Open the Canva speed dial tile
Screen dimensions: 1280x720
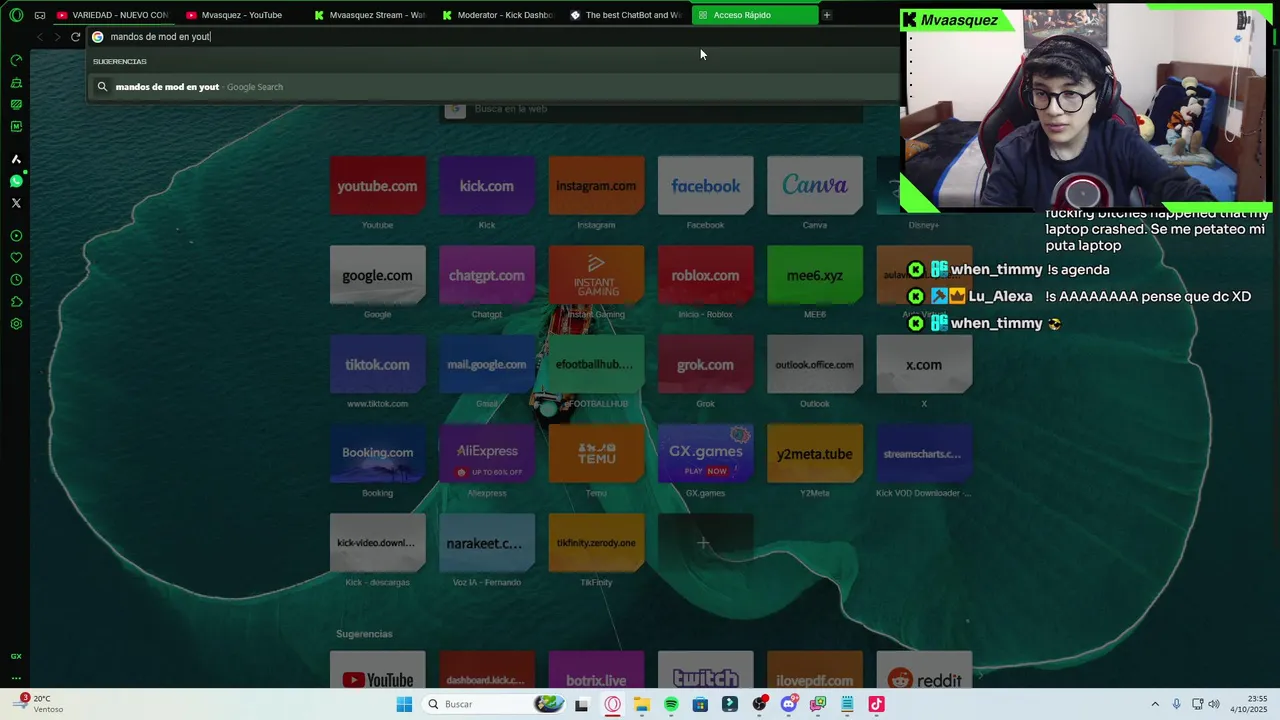[815, 185]
